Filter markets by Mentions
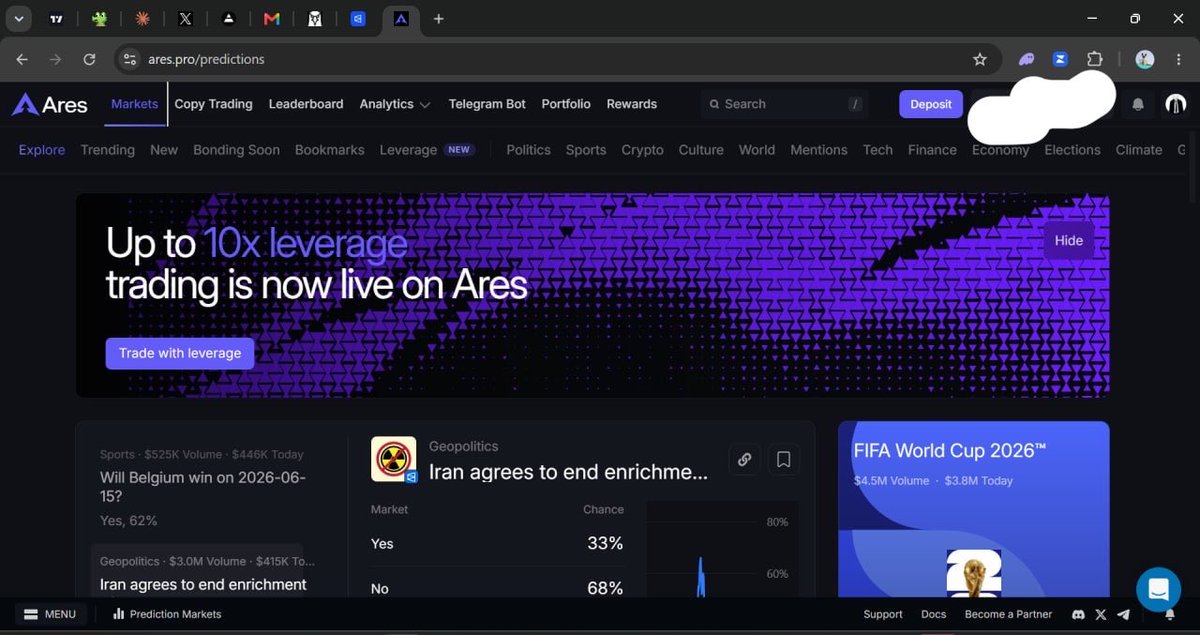 pyautogui.click(x=819, y=150)
